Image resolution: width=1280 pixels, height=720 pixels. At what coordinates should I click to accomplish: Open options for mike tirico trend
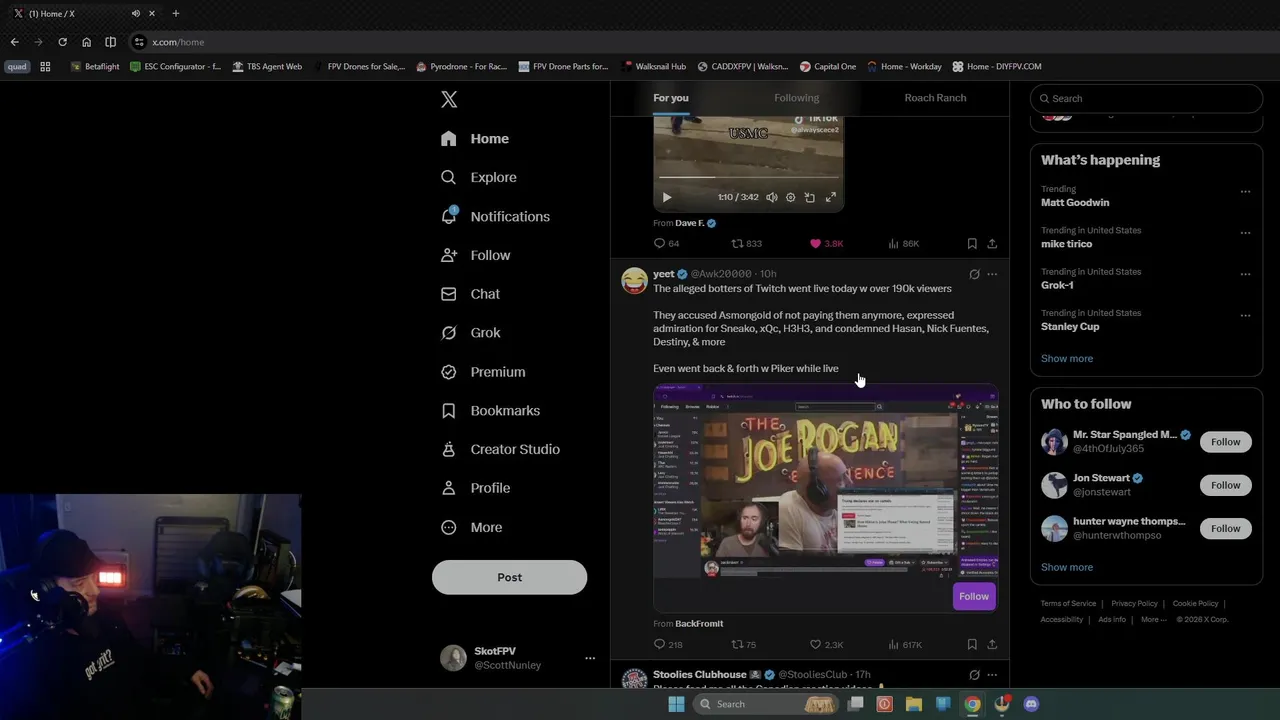[x=1245, y=233]
